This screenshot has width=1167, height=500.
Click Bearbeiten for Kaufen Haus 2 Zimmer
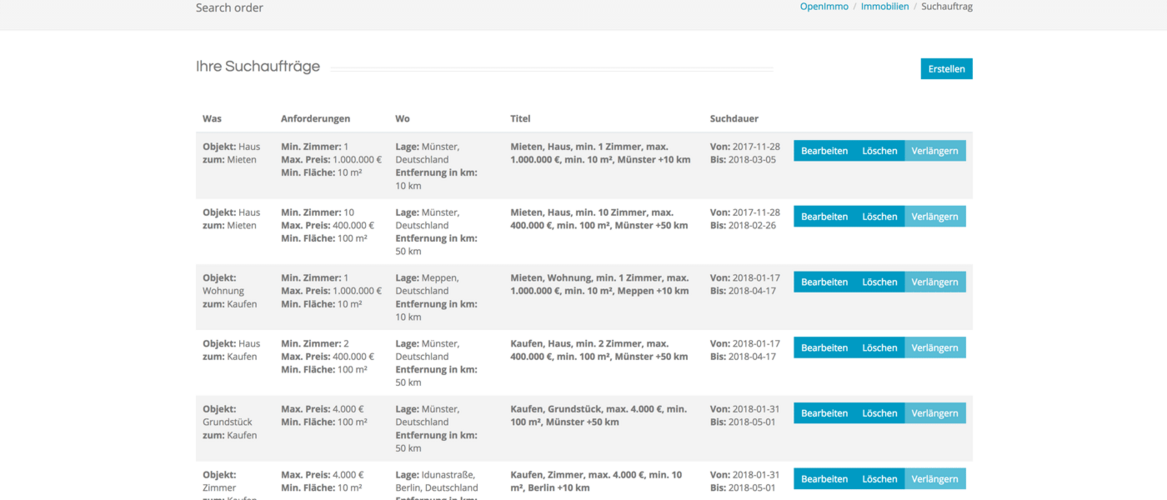point(824,348)
